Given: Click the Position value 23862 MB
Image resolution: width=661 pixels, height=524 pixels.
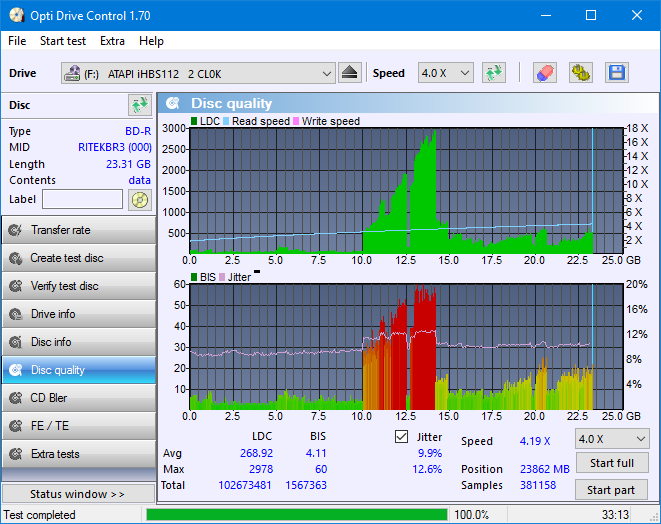Looking at the screenshot, I should click(x=545, y=469).
